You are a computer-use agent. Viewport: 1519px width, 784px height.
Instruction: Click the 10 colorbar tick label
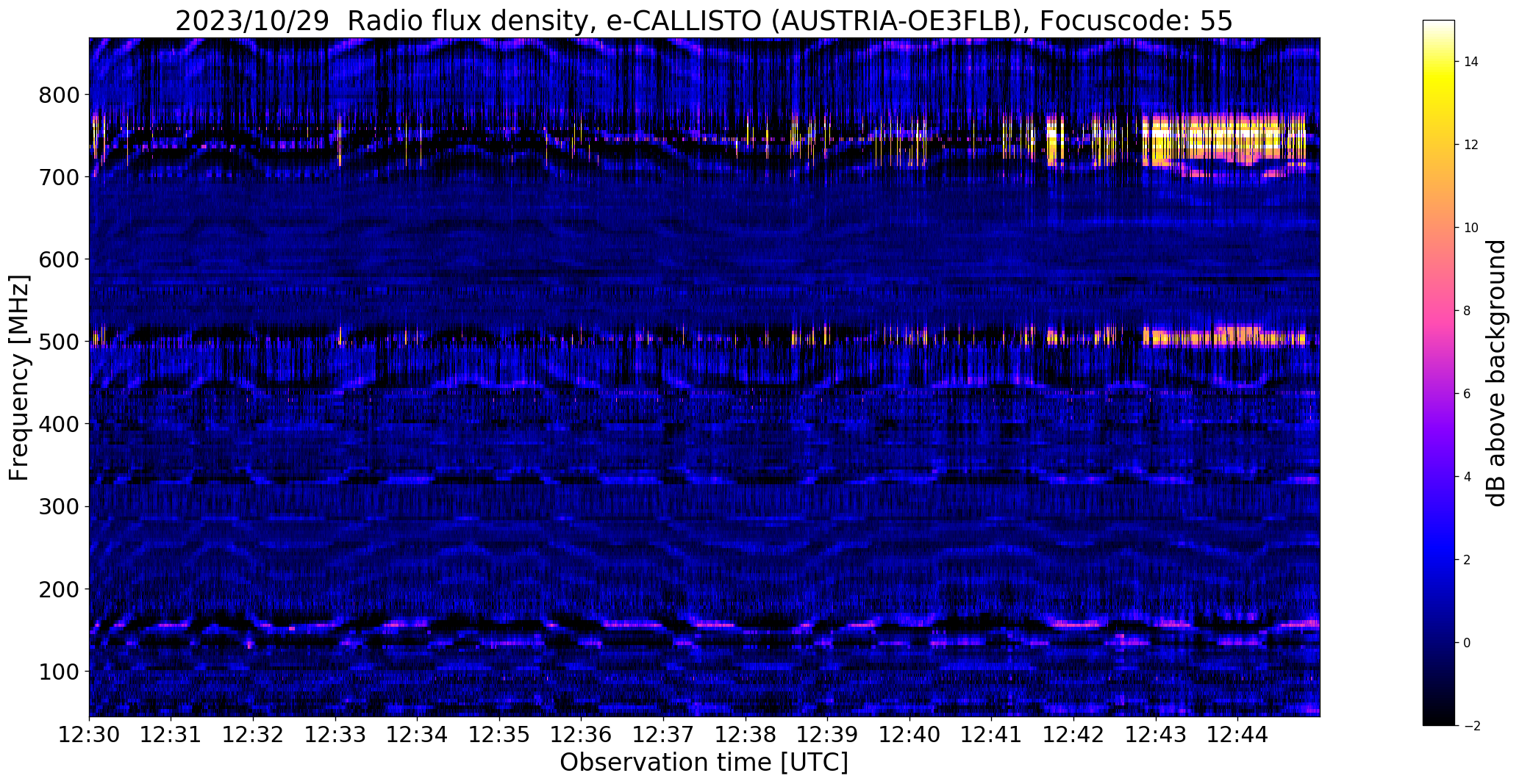[x=1471, y=228]
